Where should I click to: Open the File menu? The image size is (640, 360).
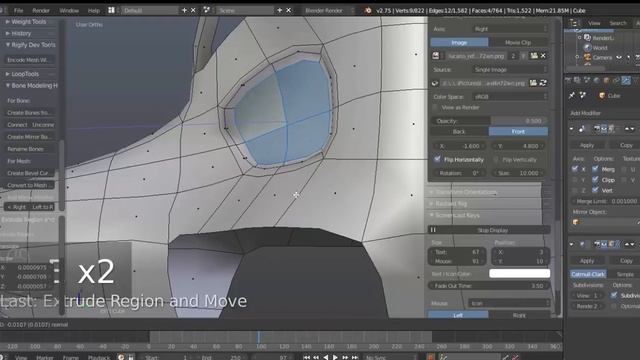pyautogui.click(x=19, y=10)
